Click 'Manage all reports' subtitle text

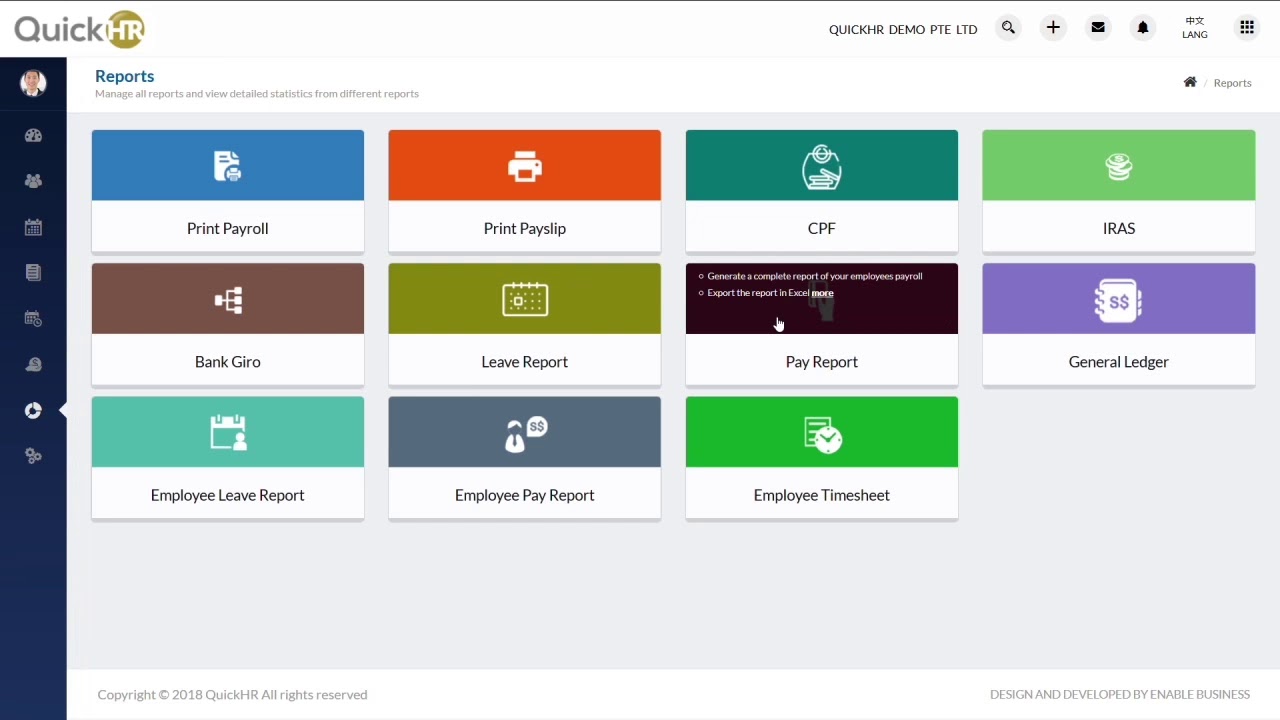tap(257, 94)
